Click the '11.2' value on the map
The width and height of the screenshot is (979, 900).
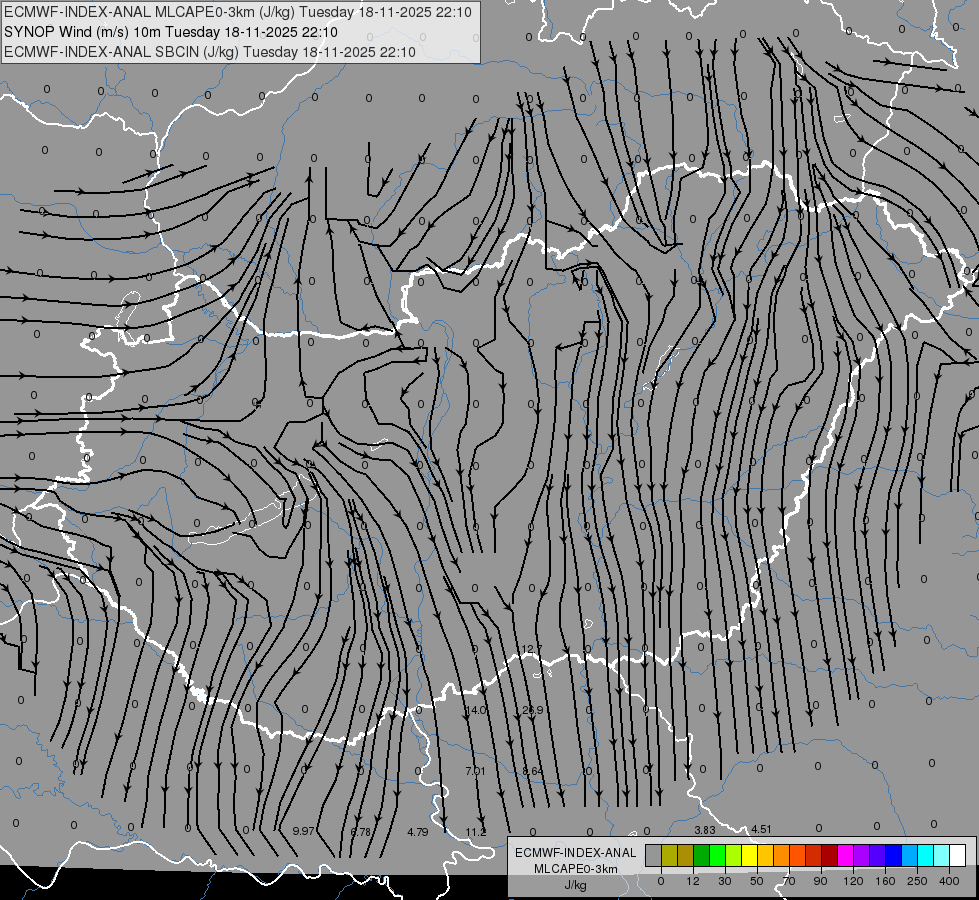coord(476,832)
